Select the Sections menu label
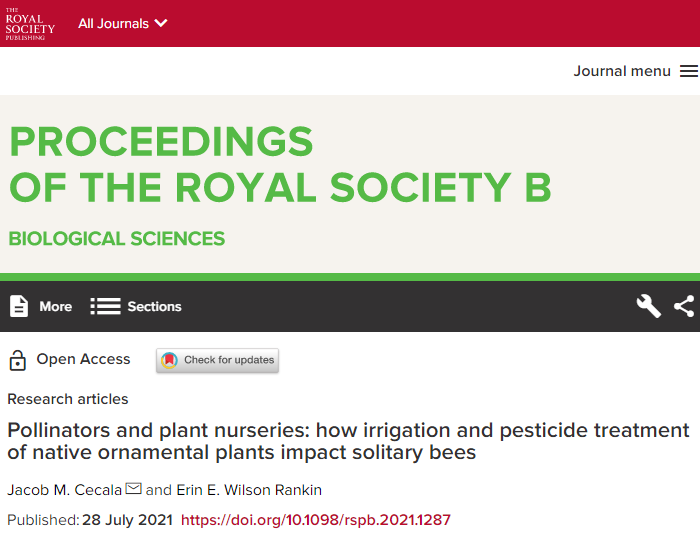 154,307
